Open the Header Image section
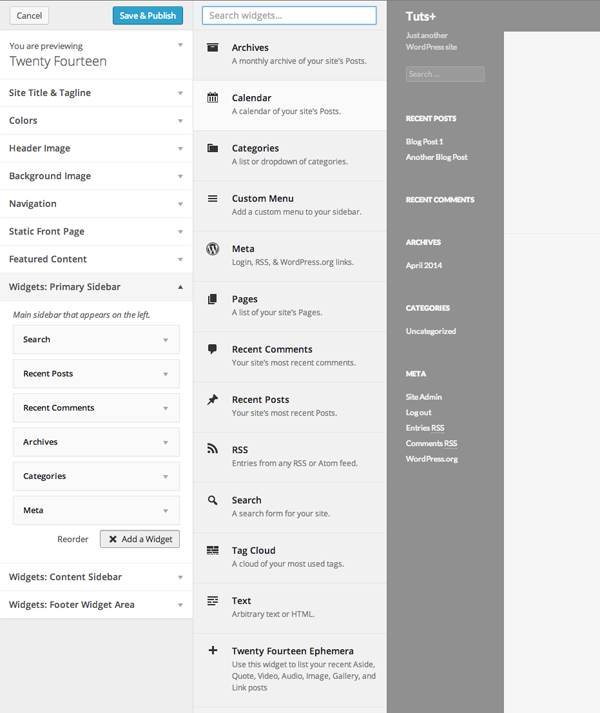The width and height of the screenshot is (600, 713). (x=96, y=148)
